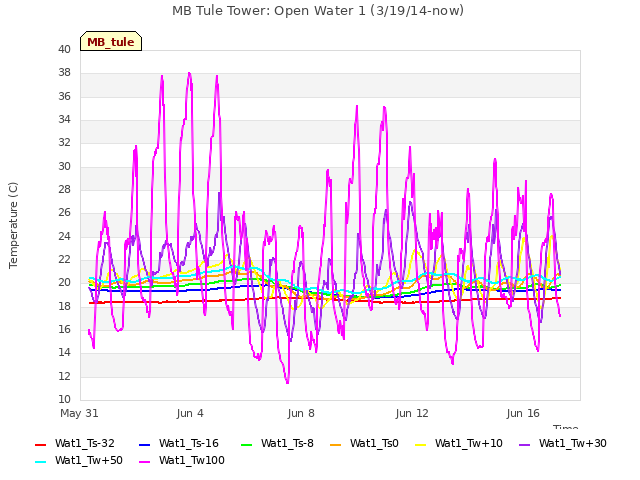This screenshot has height=480, width=640.
Task: Select the Wat1_Tw+10 legend label
Action: tap(469, 444)
